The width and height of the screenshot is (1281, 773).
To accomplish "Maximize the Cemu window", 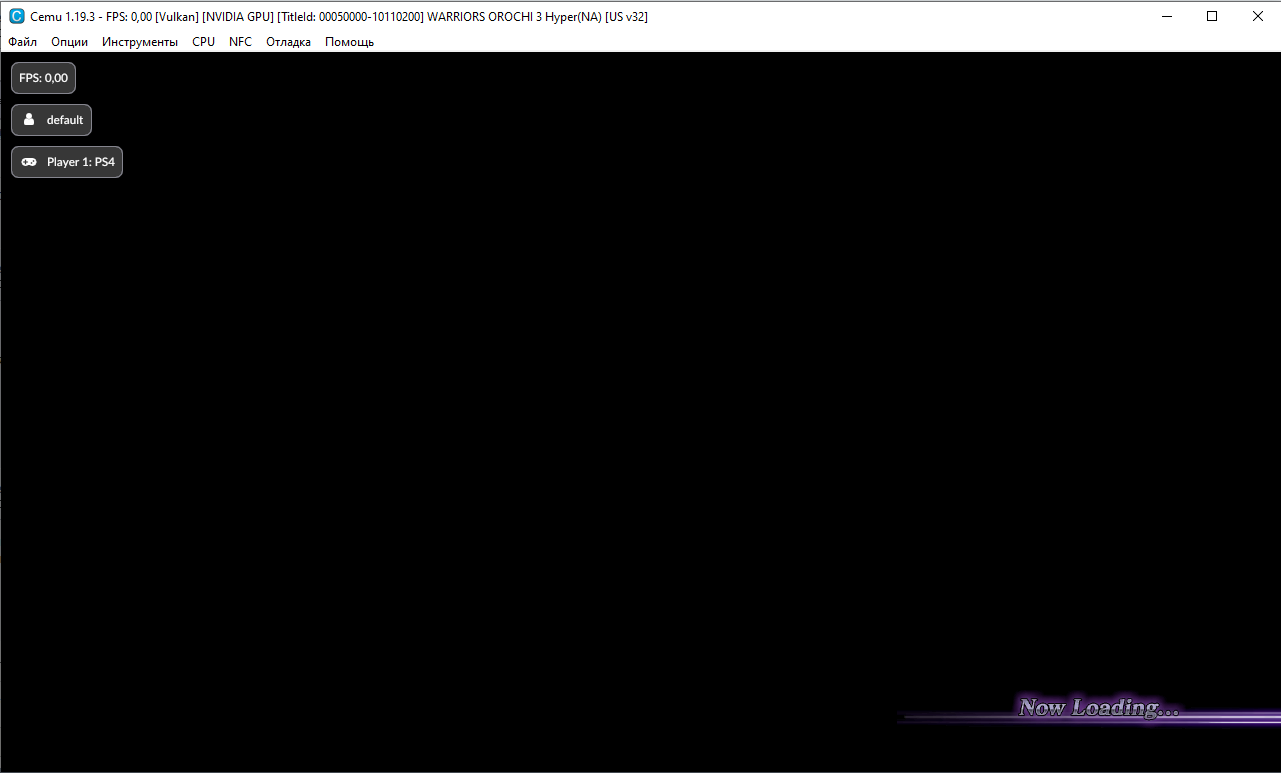I will point(1212,16).
